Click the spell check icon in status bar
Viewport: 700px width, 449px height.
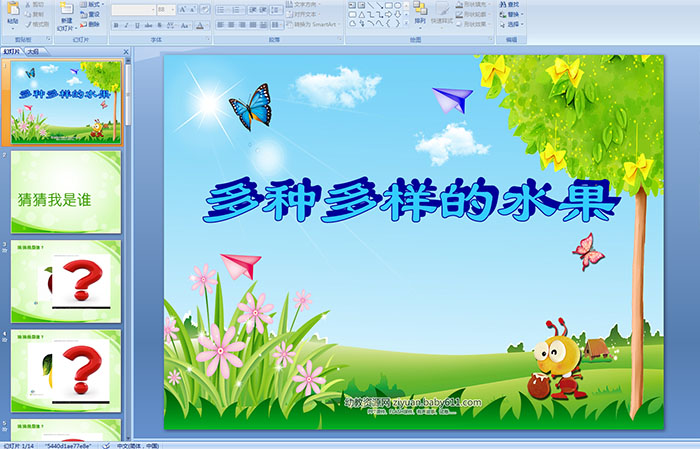point(106,445)
